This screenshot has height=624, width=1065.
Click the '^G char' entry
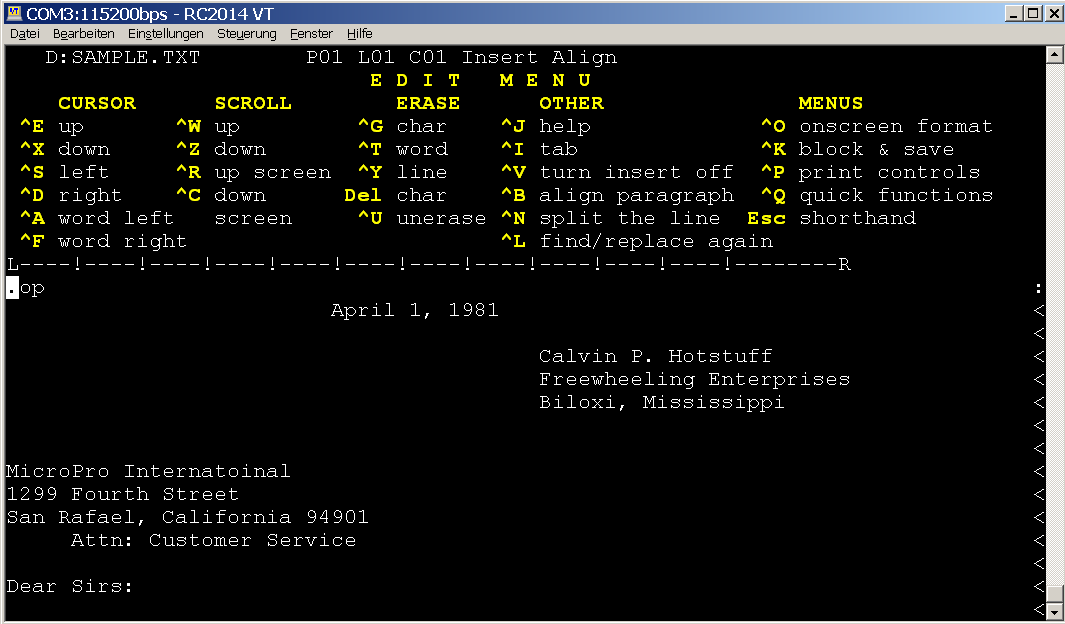403,126
